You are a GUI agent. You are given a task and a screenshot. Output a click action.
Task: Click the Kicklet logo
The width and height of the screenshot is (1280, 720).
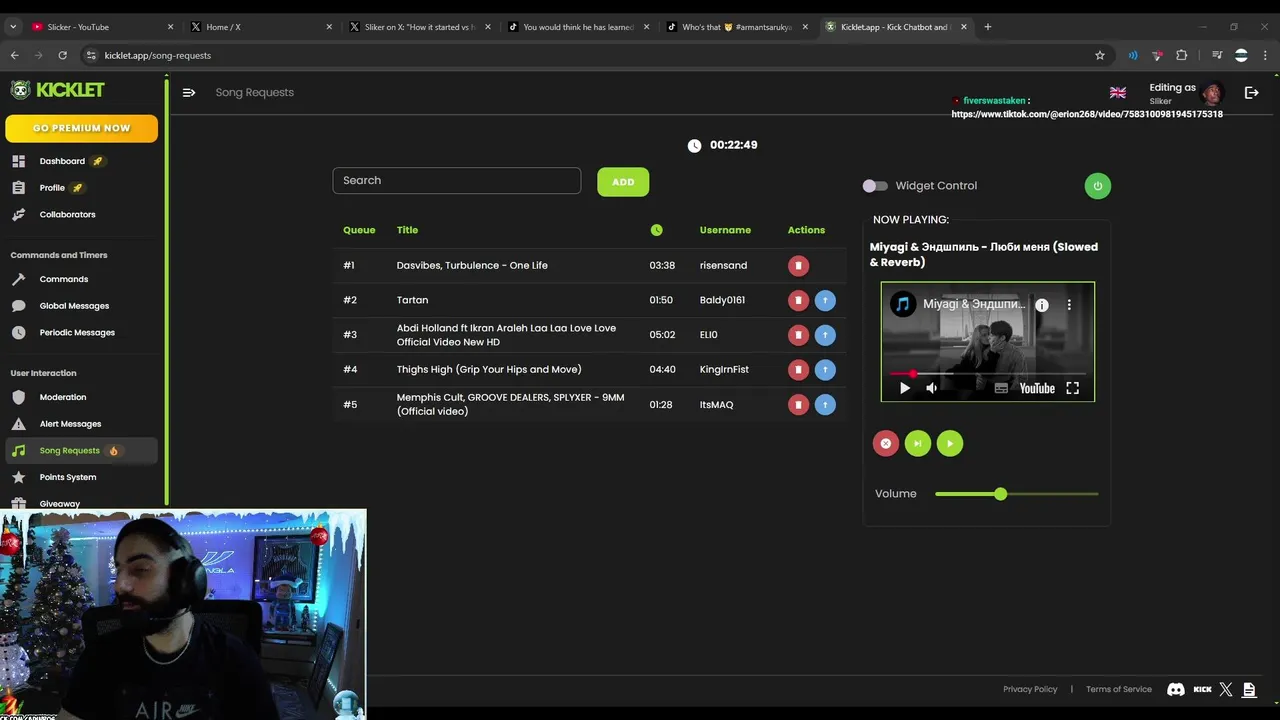(x=58, y=90)
